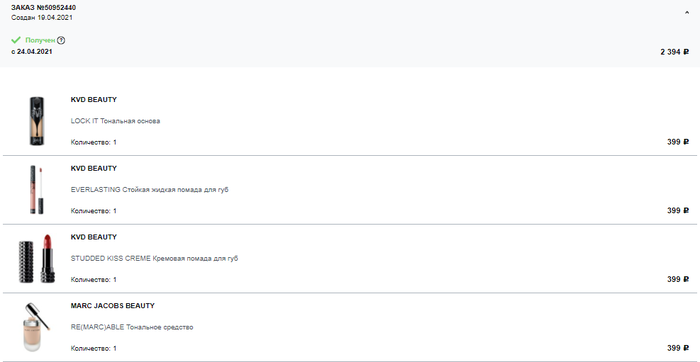
Task: Open the EVERLASTING liquid lipstick thumbnail
Action: tap(37, 190)
